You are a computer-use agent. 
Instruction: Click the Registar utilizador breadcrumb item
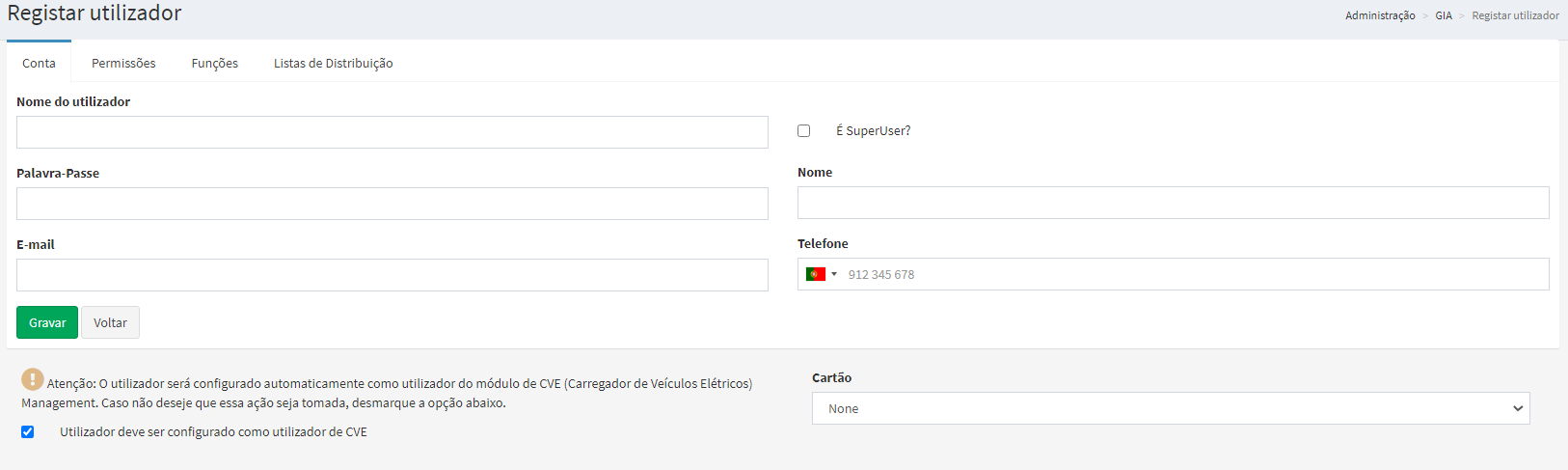pyautogui.click(x=1515, y=15)
